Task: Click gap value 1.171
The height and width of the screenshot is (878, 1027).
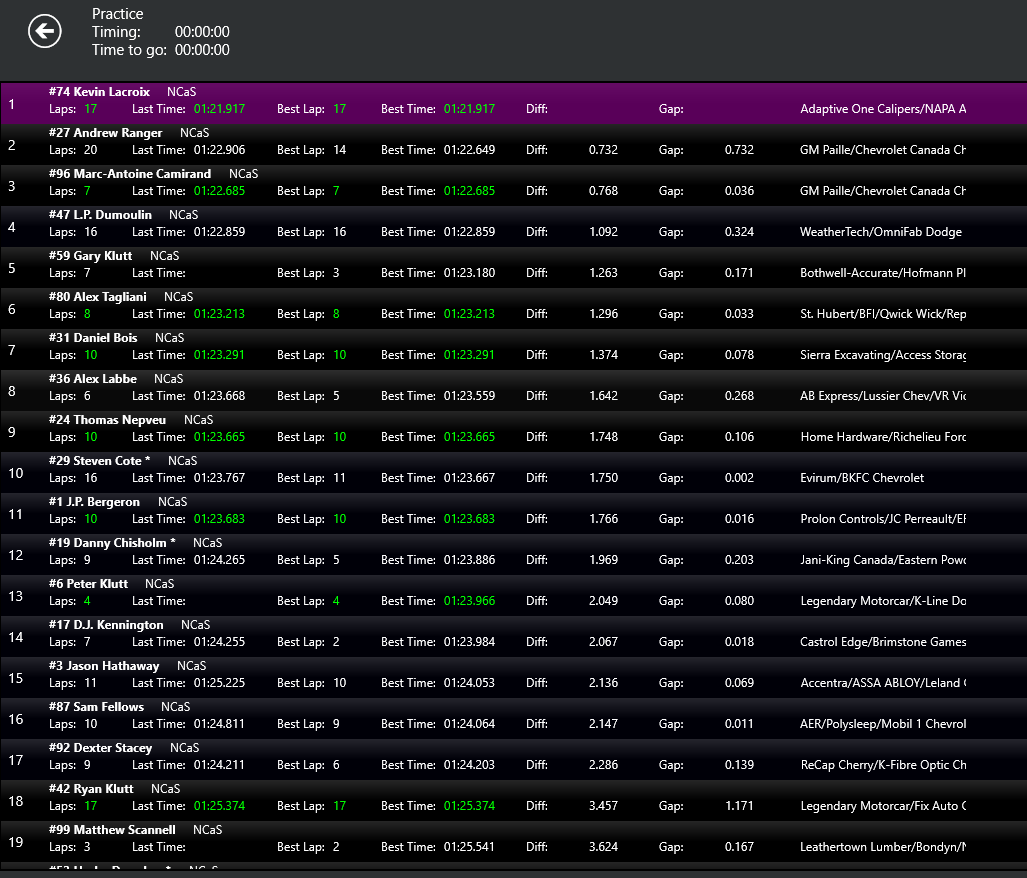Action: point(739,806)
